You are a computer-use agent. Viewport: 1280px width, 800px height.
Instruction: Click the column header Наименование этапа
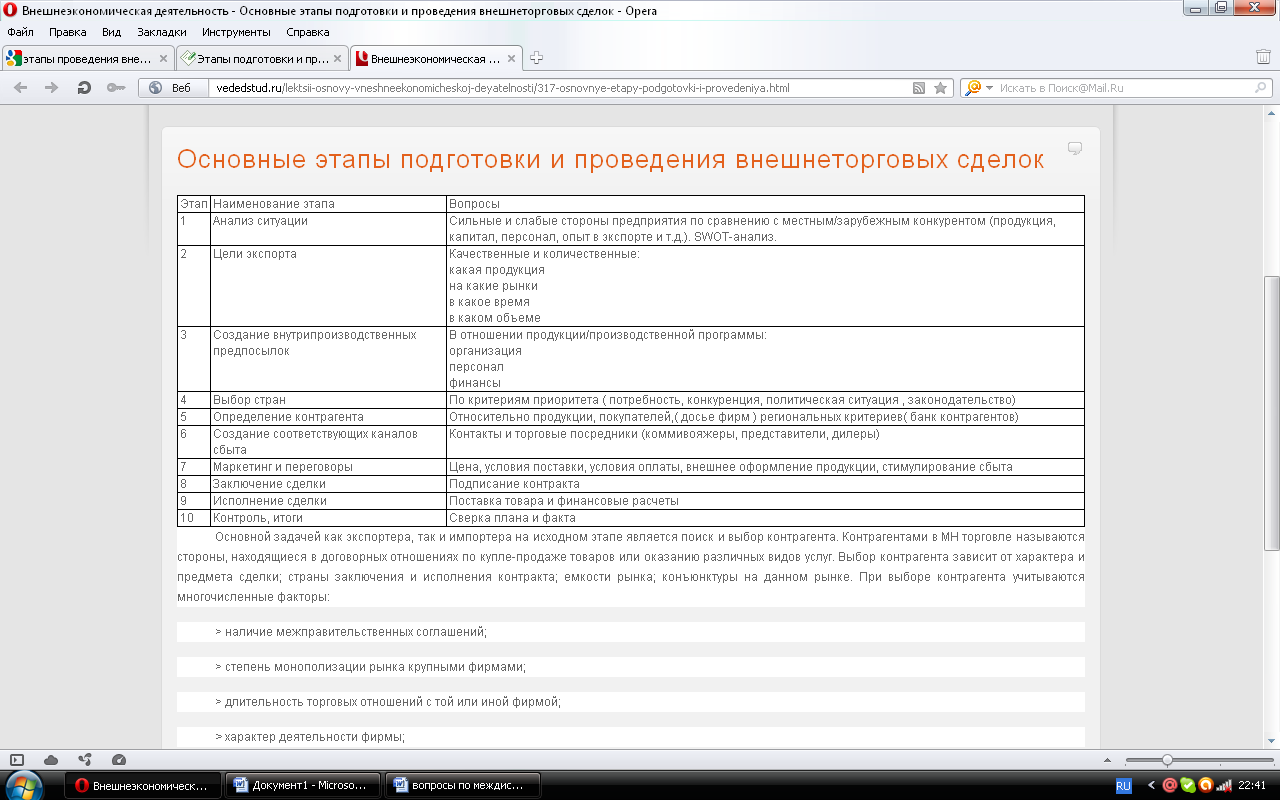[x=328, y=203]
